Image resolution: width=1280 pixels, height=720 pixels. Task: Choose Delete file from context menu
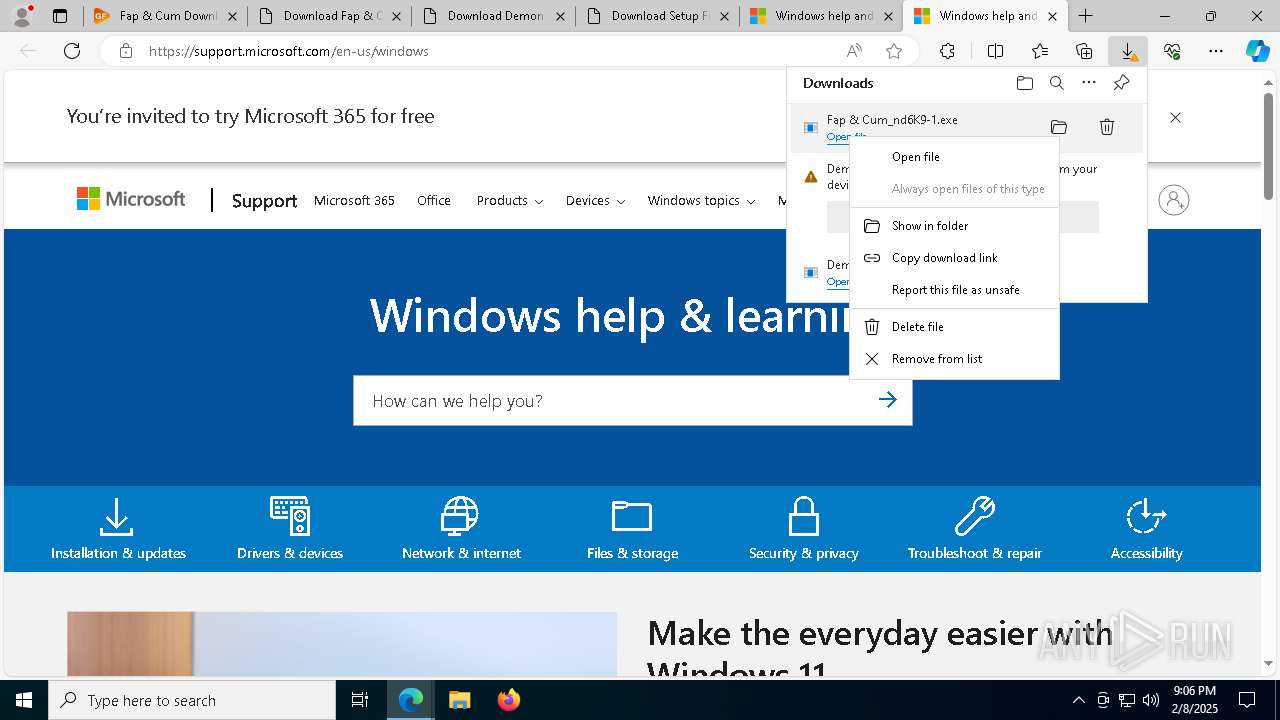954,327
